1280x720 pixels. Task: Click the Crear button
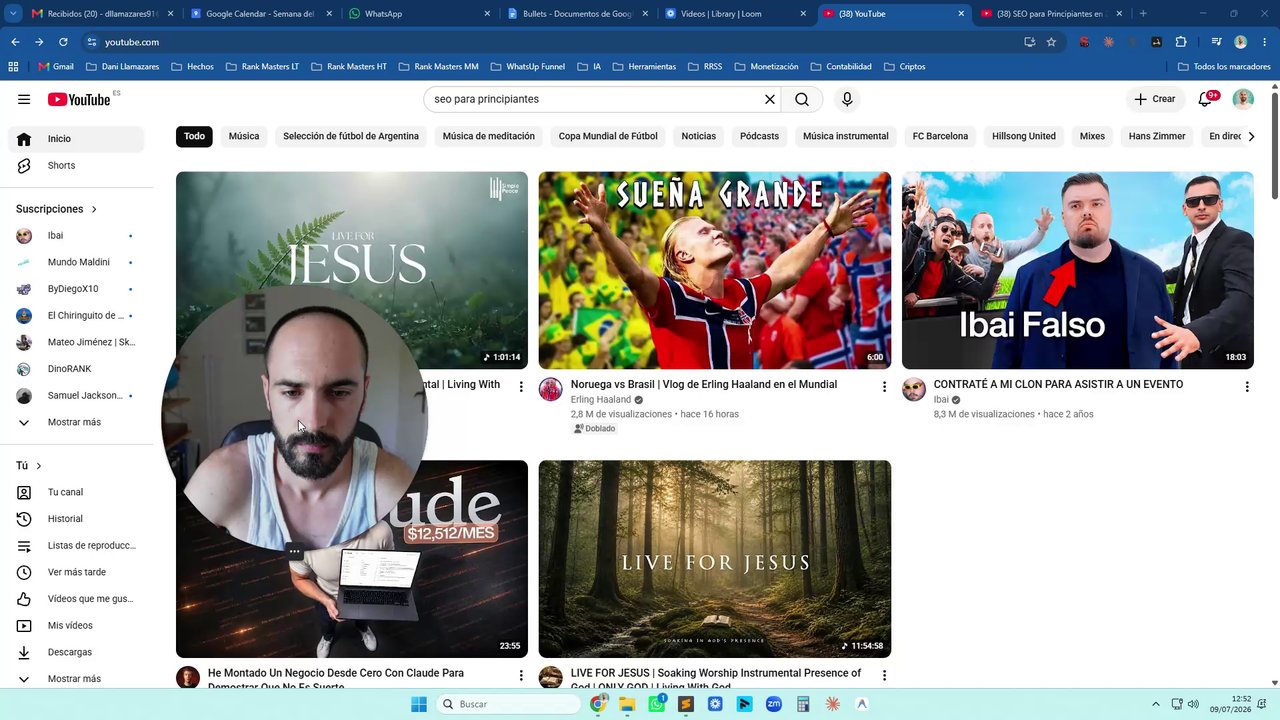click(x=1154, y=99)
